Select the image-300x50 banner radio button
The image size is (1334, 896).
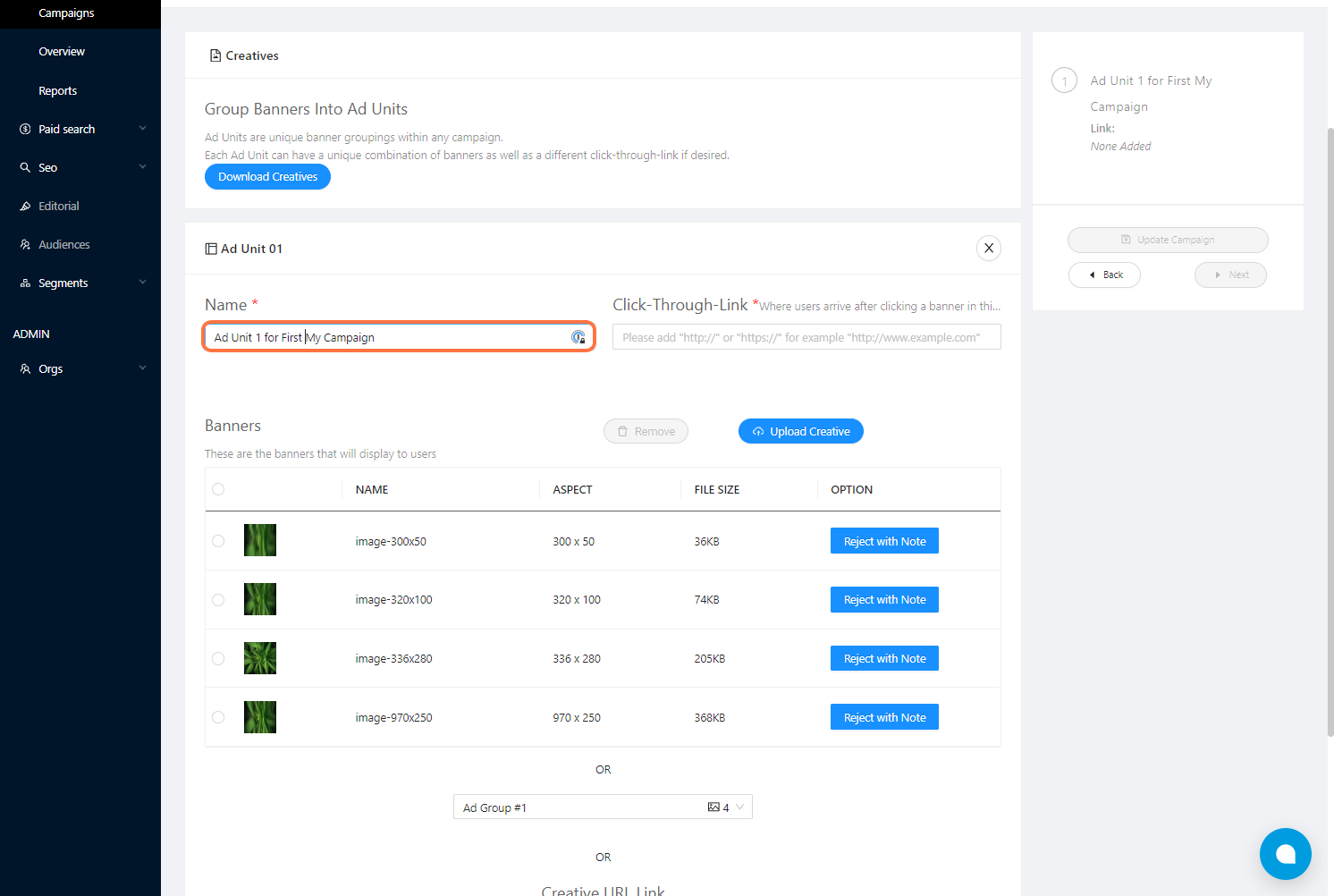pos(218,541)
